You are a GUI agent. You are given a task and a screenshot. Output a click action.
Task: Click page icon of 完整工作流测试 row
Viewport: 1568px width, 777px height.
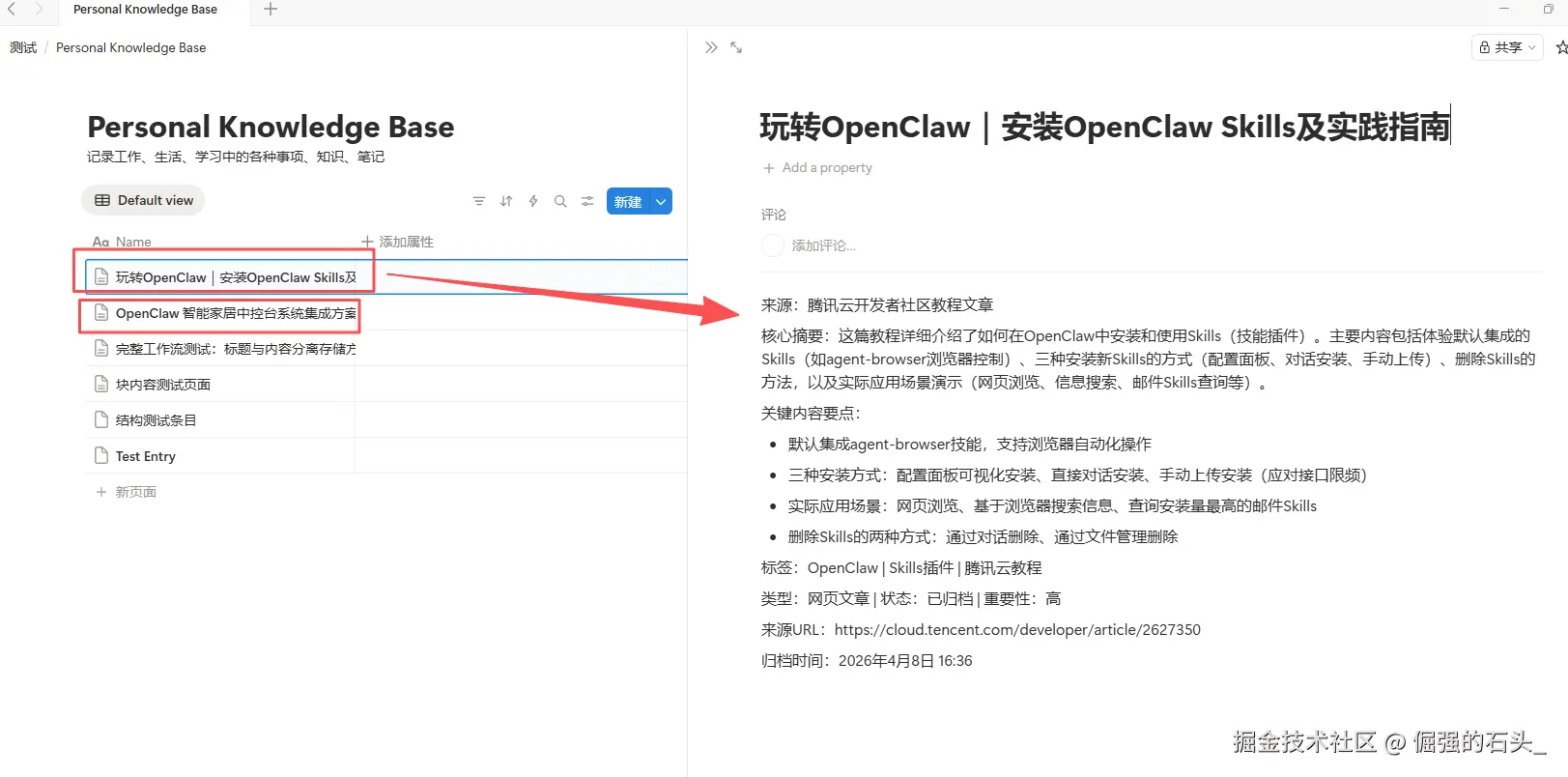pos(100,348)
